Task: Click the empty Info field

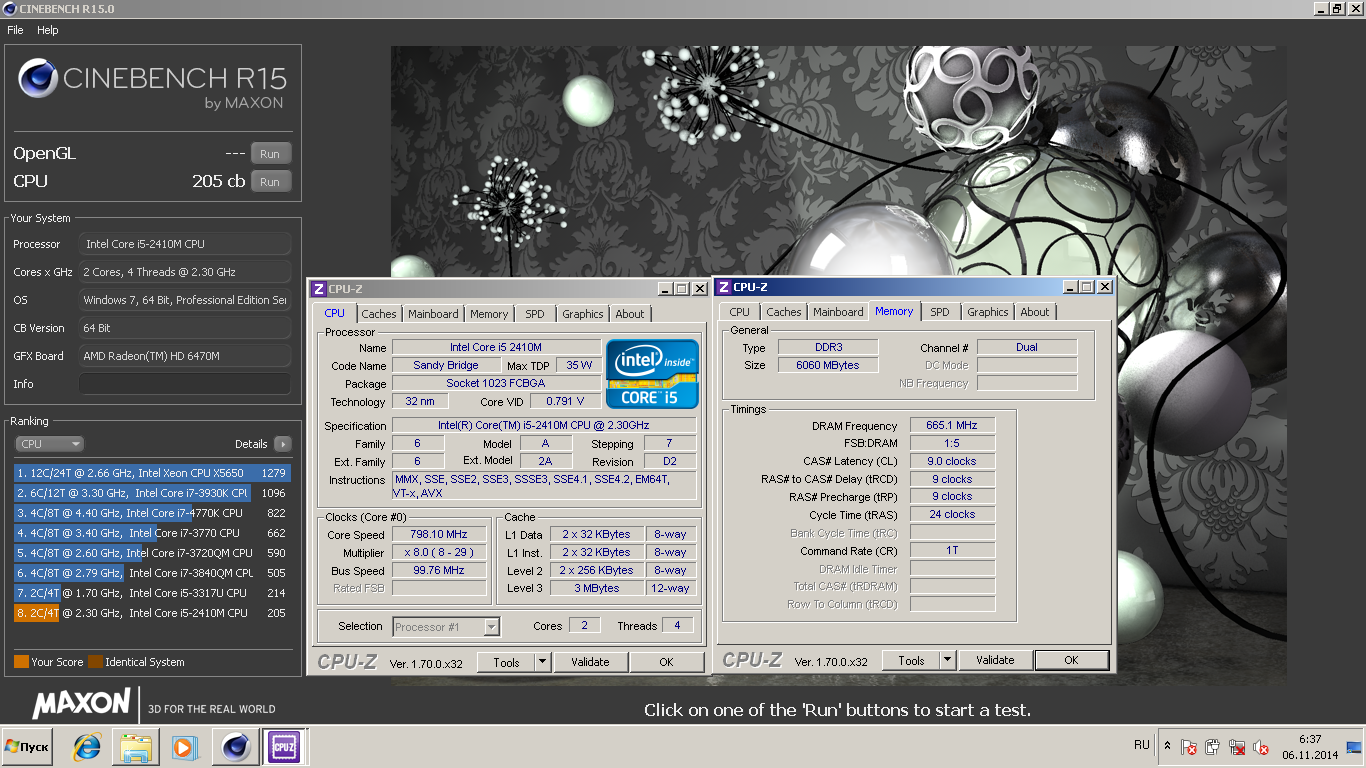Action: 185,384
